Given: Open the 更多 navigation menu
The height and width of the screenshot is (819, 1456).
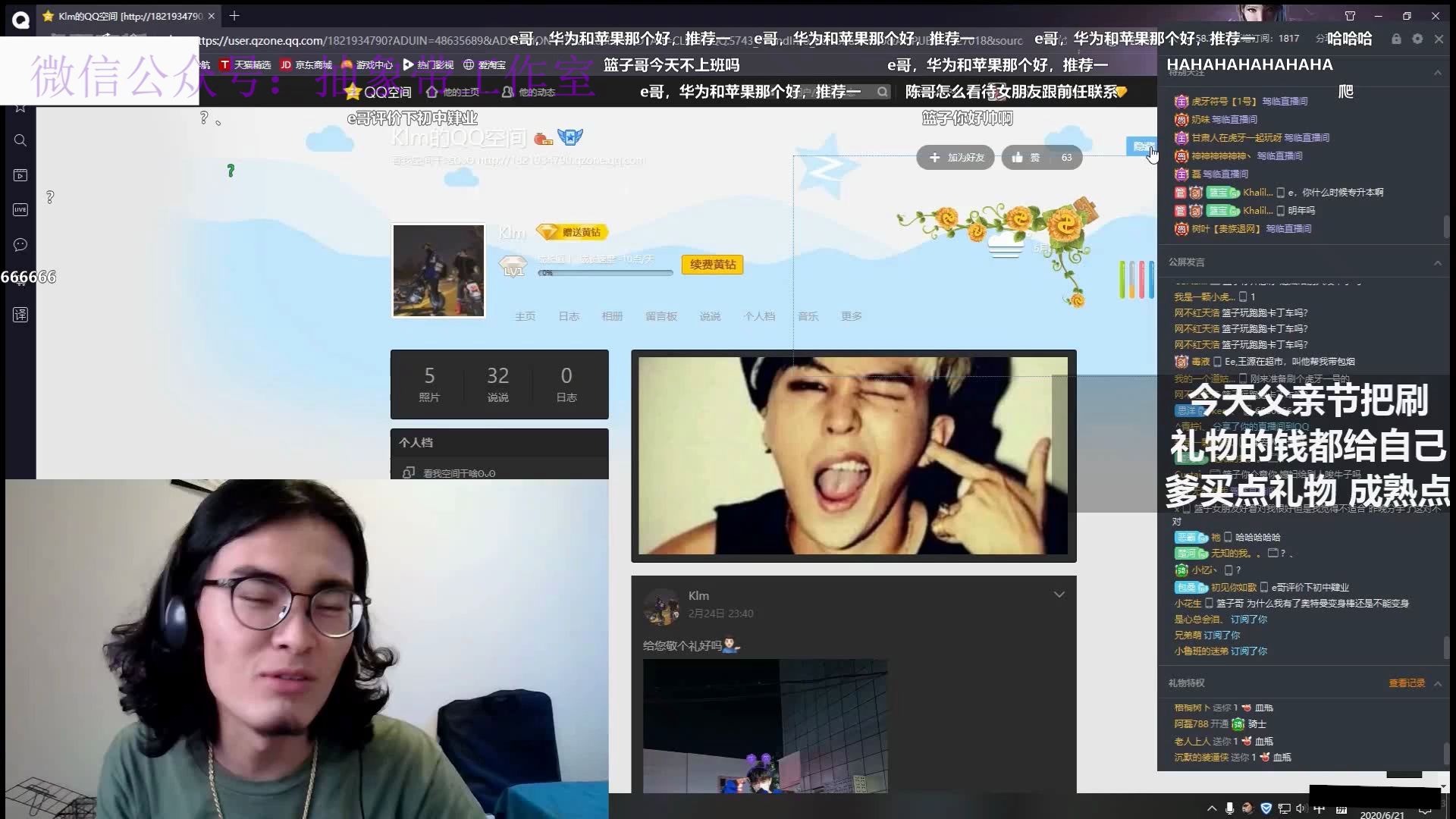Looking at the screenshot, I should (851, 316).
